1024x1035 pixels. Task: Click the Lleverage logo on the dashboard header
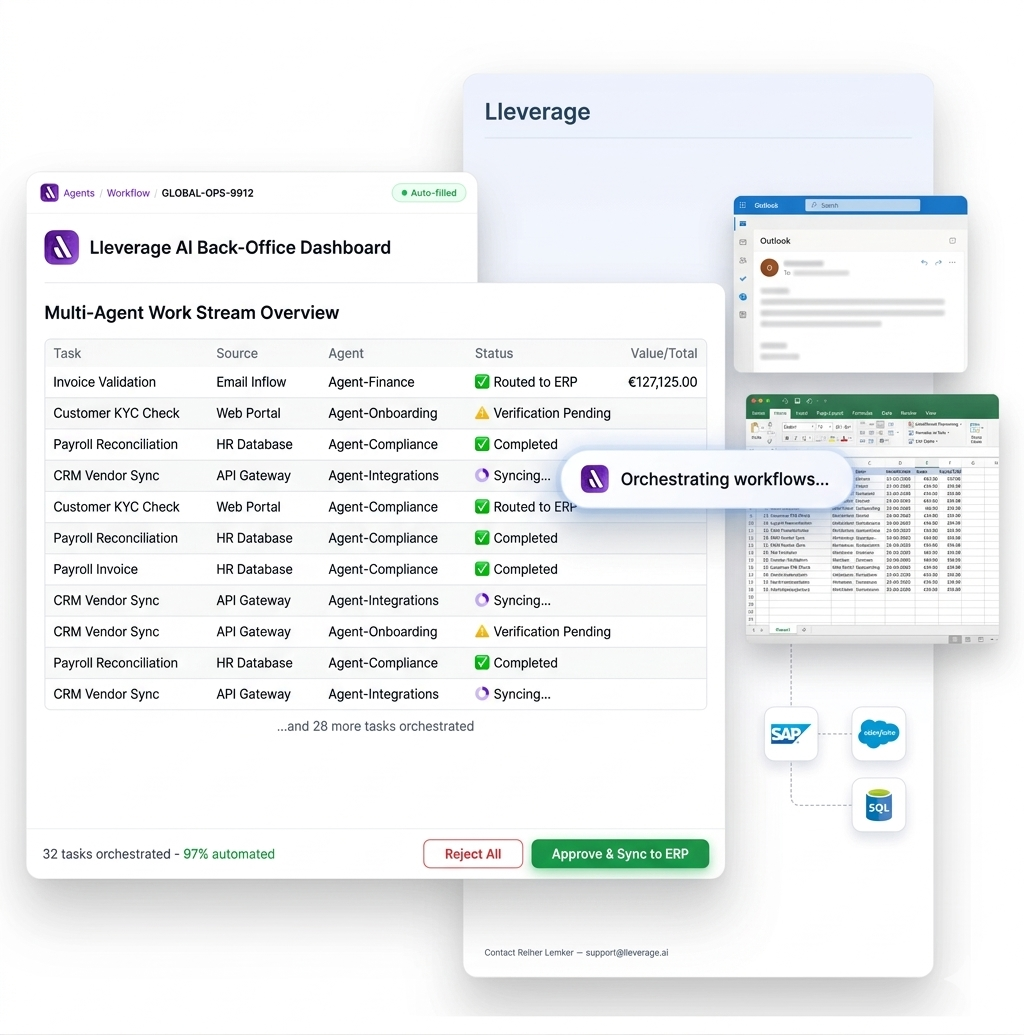[61, 247]
